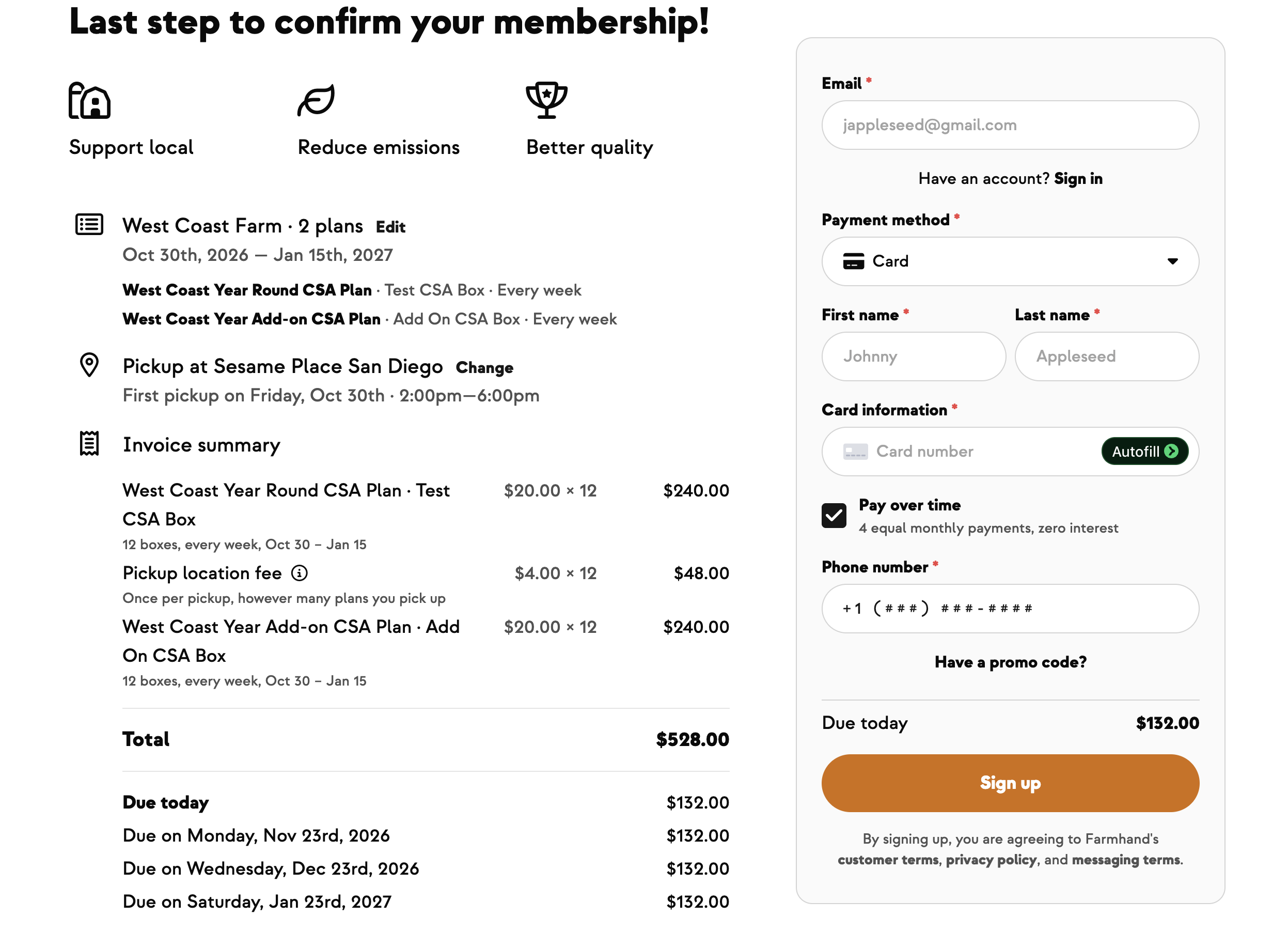
Task: Click the dropdown arrow in Payment method
Action: [x=1173, y=261]
